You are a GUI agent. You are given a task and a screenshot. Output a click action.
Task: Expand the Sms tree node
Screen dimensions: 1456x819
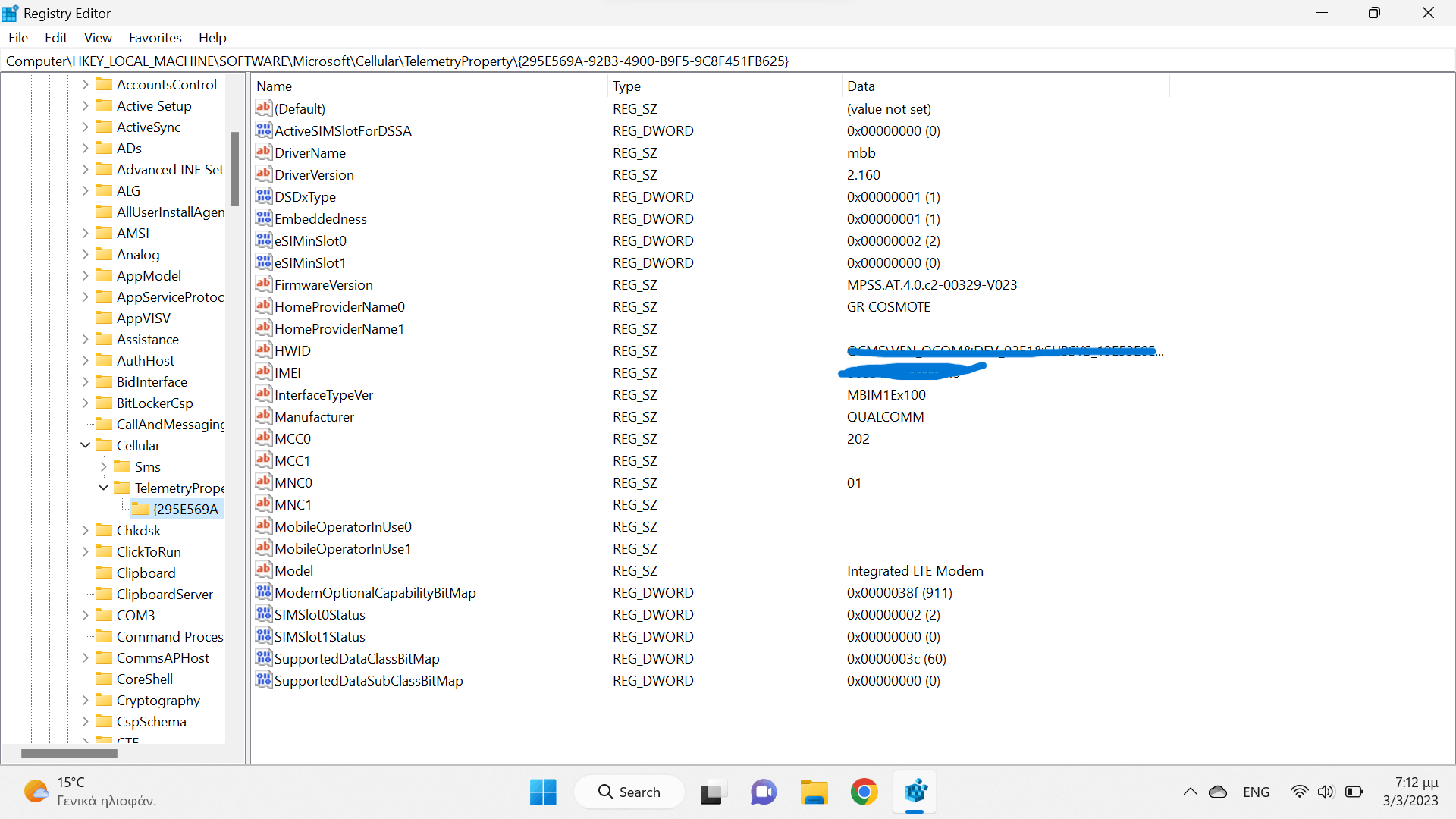pyautogui.click(x=103, y=466)
